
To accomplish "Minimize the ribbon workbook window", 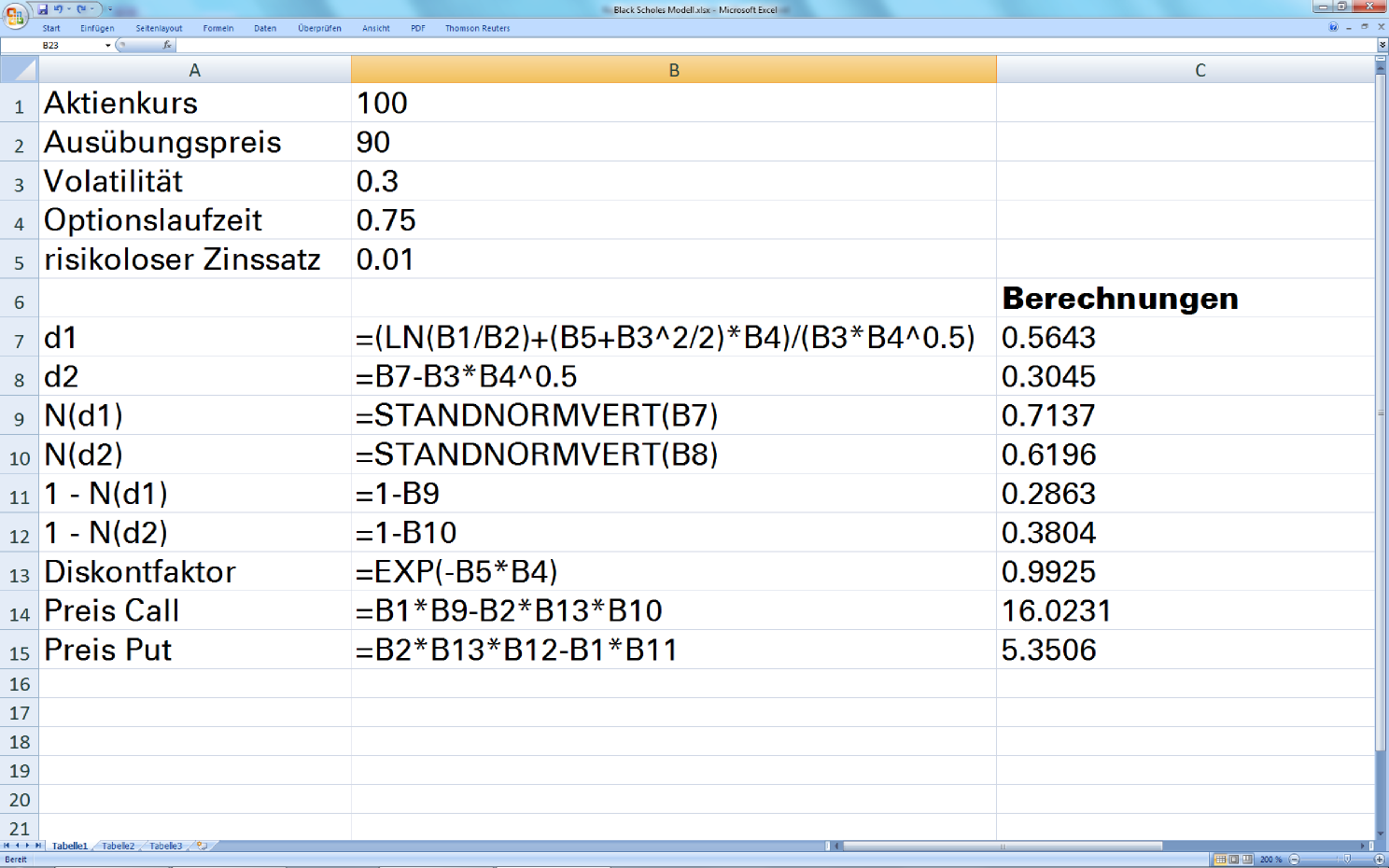I will pos(1349,28).
